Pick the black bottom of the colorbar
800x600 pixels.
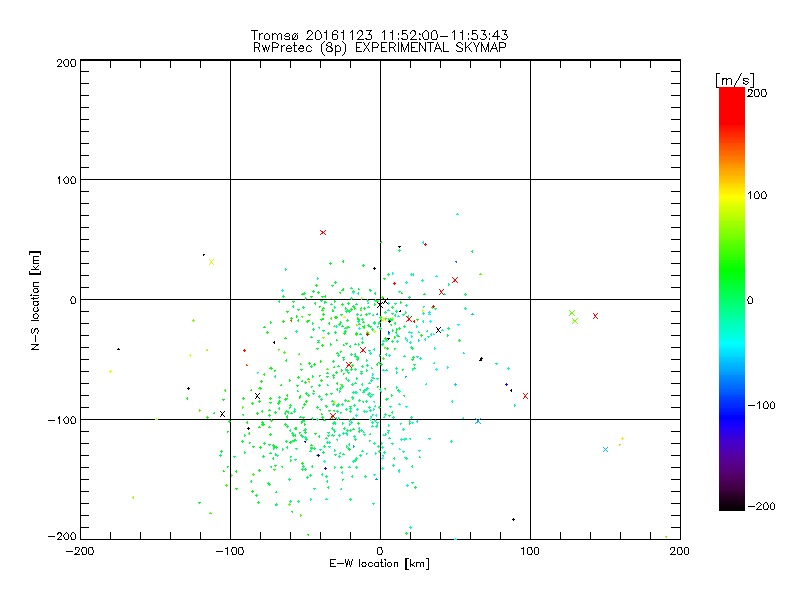click(732, 504)
